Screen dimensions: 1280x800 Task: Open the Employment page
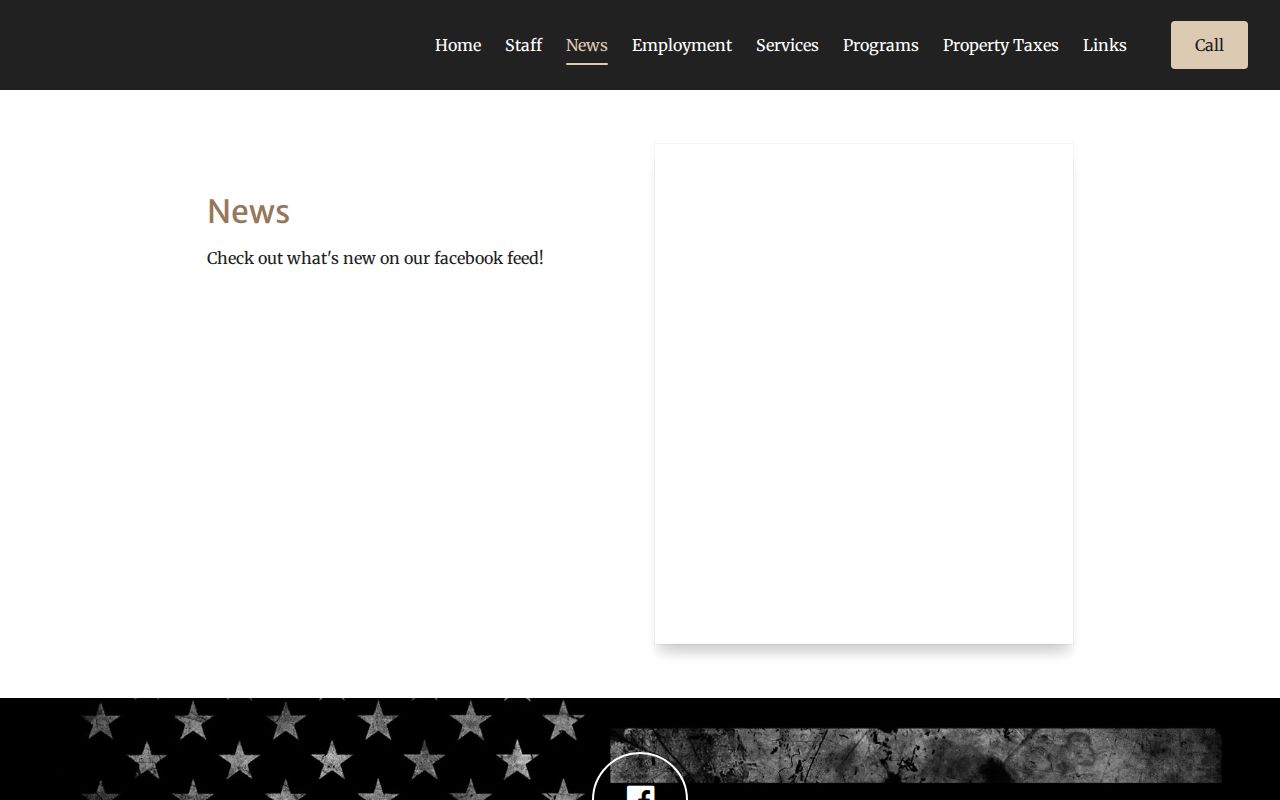(x=682, y=46)
